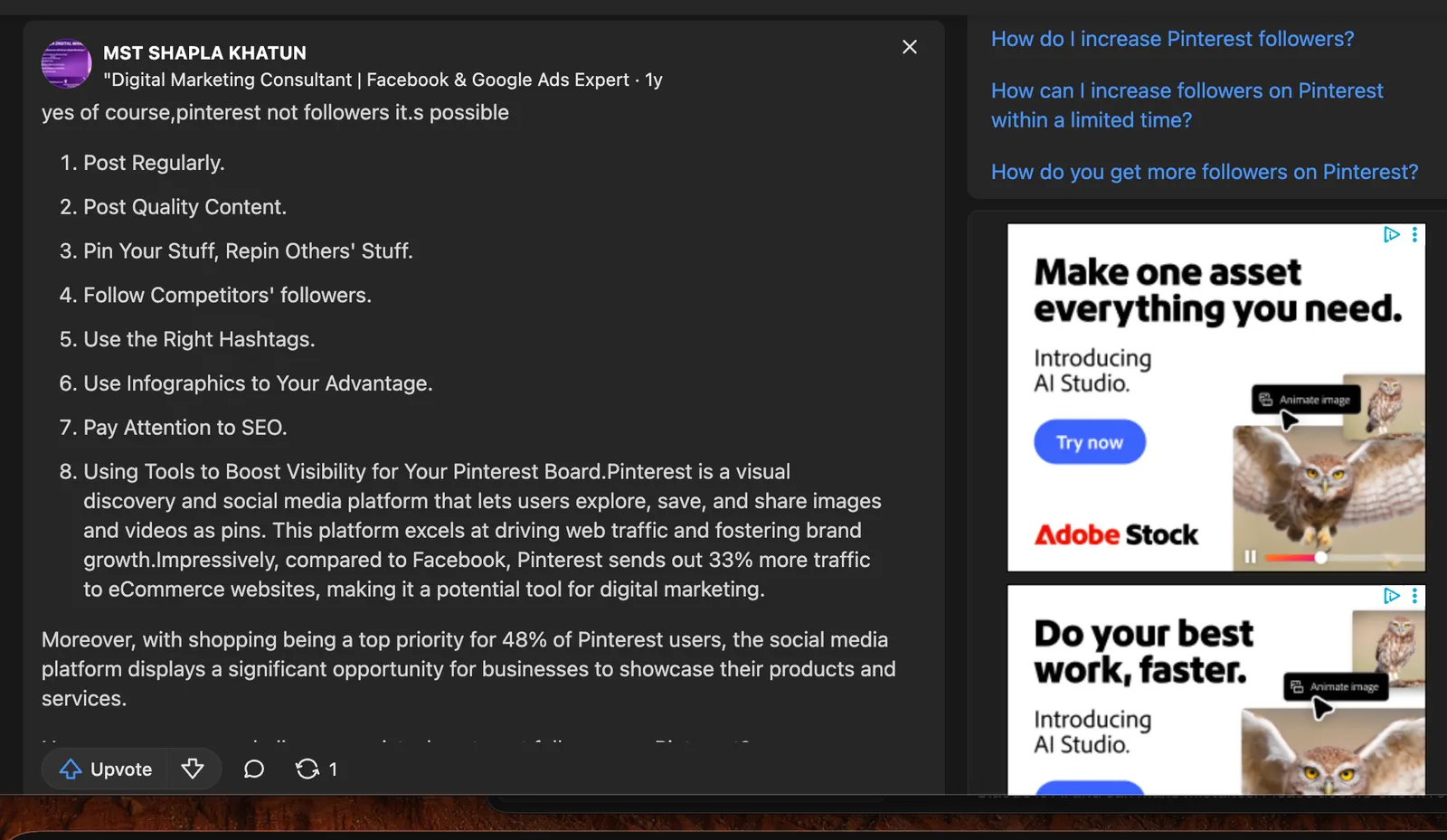The height and width of the screenshot is (840, 1447).
Task: Click the Digital Marketing Consultant credential text
Action: pyautogui.click(x=366, y=80)
